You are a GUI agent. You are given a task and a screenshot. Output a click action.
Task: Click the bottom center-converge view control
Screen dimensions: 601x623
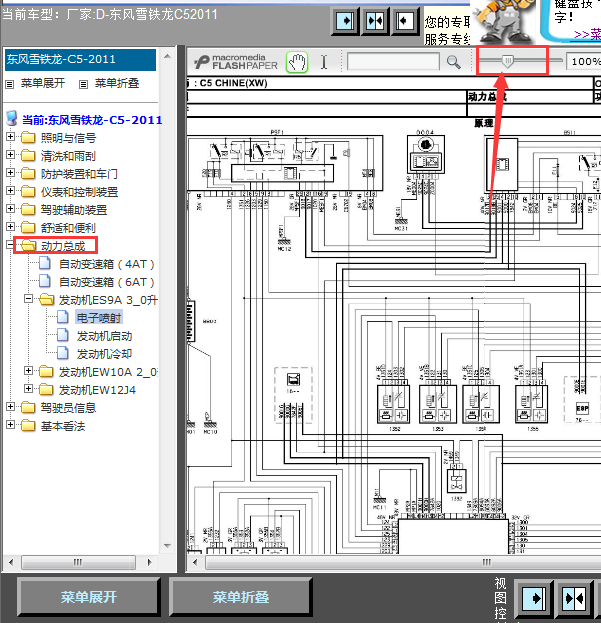coord(574,598)
